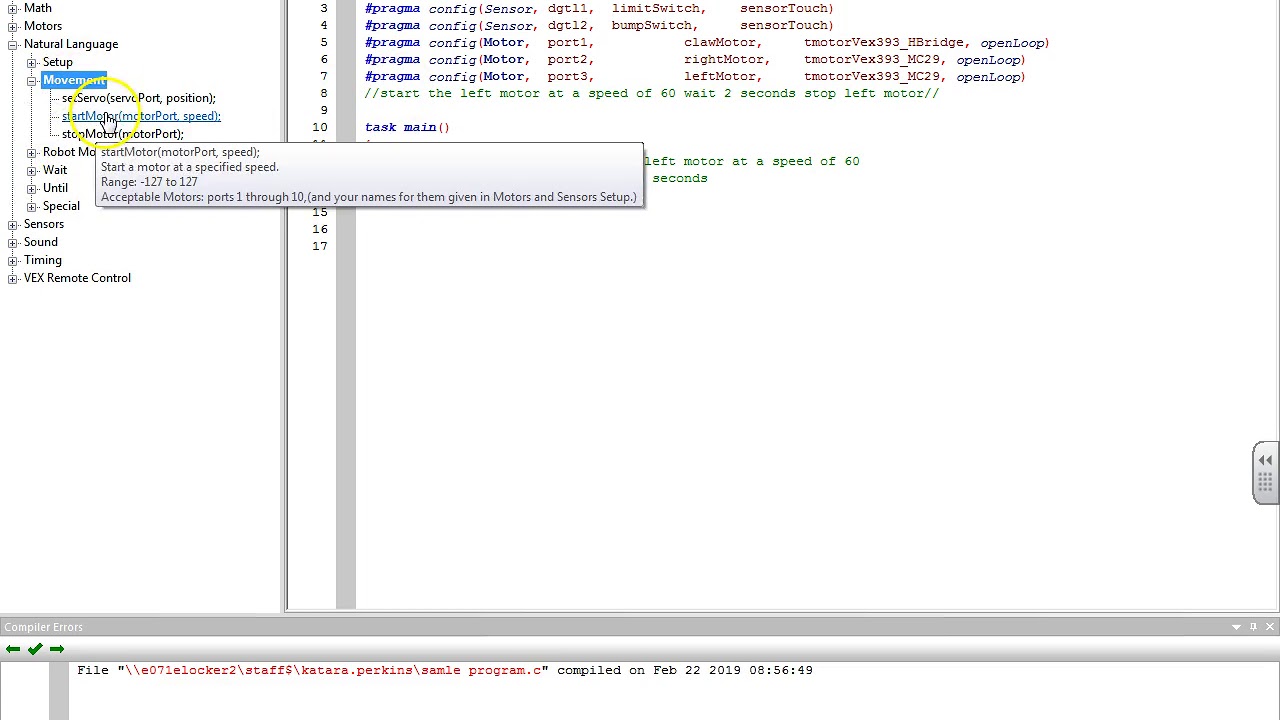Go to next compiler error arrow
This screenshot has width=1280, height=720.
click(57, 649)
